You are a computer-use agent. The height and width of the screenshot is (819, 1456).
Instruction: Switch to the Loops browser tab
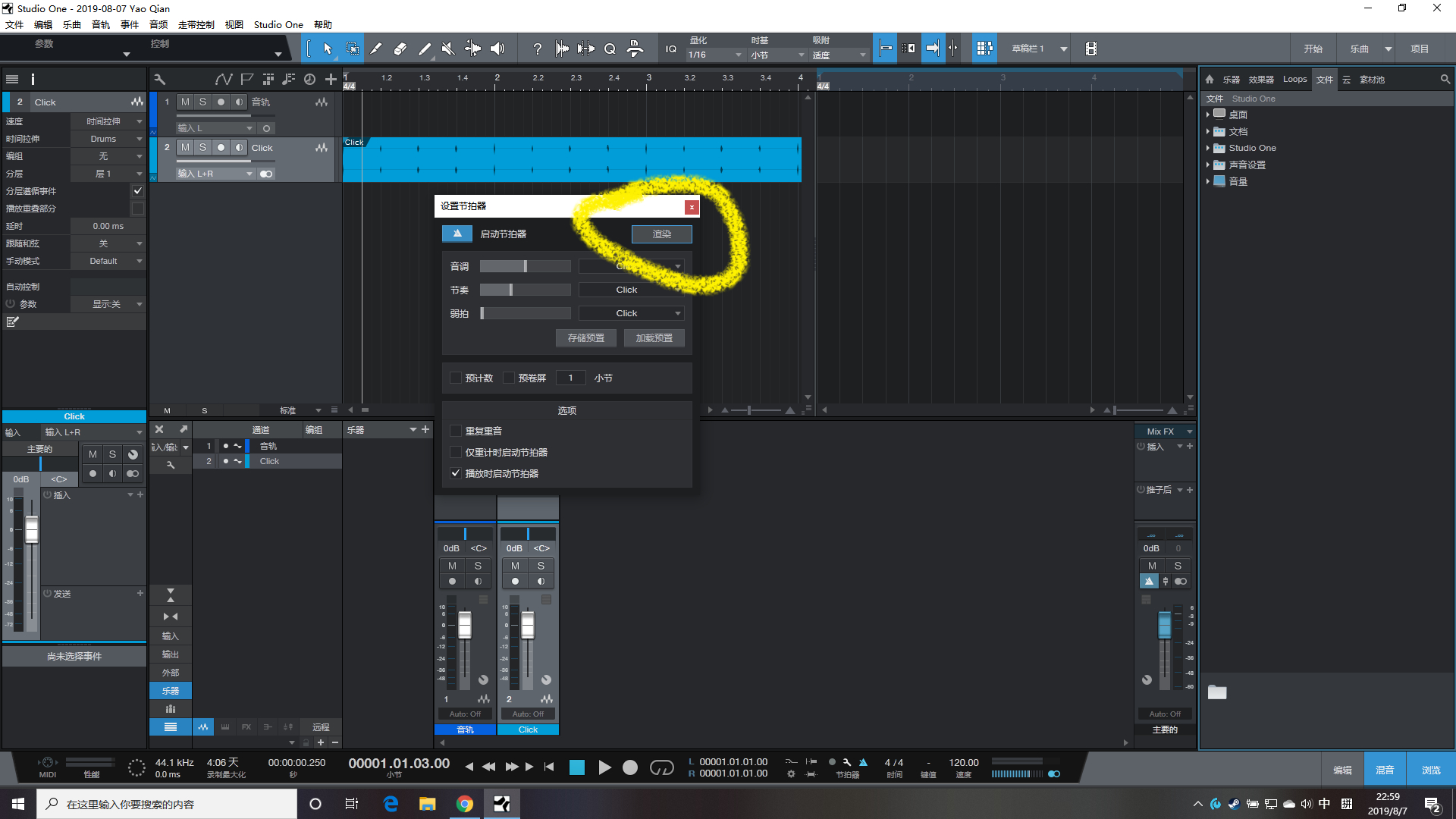coord(1294,79)
